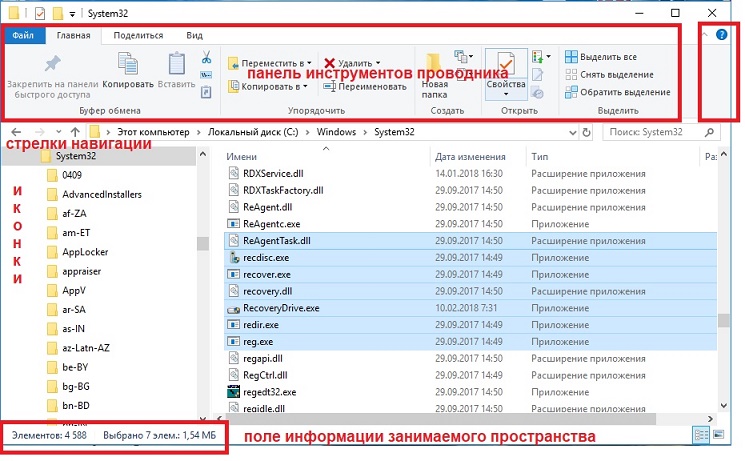The image size is (745, 461).
Task: Click the horizontal scrollbar in the file list
Action: (439, 418)
